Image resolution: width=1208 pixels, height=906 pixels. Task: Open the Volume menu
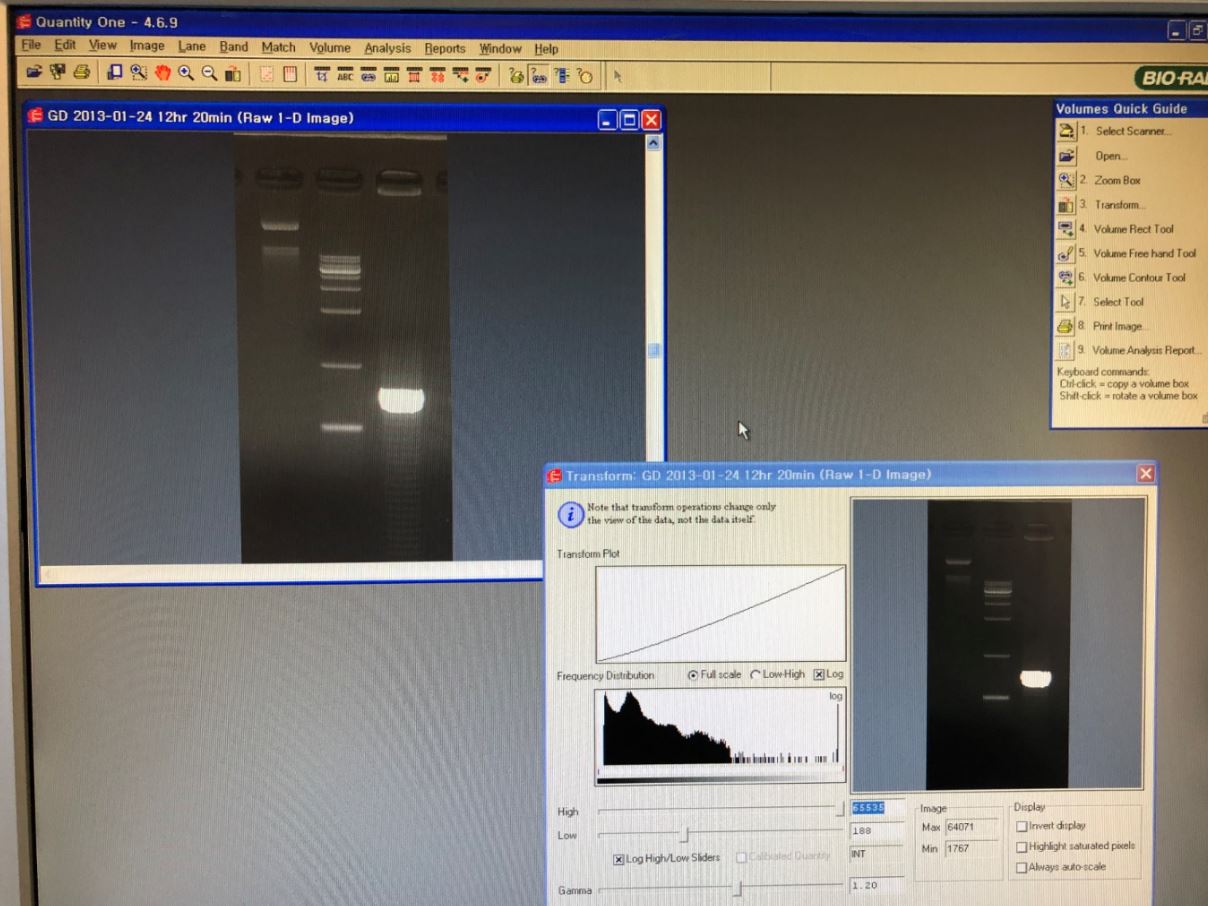pyautogui.click(x=329, y=48)
